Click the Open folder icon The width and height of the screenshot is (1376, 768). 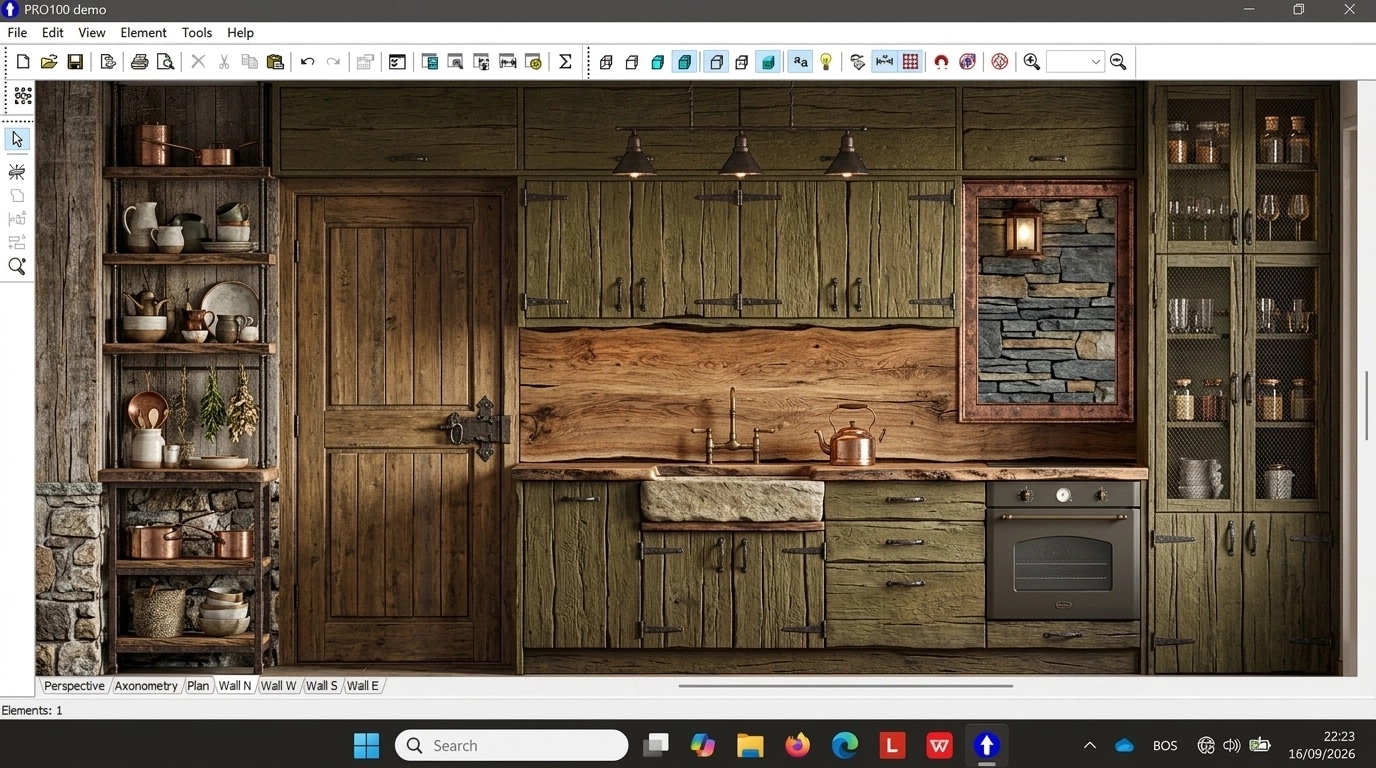pos(49,62)
